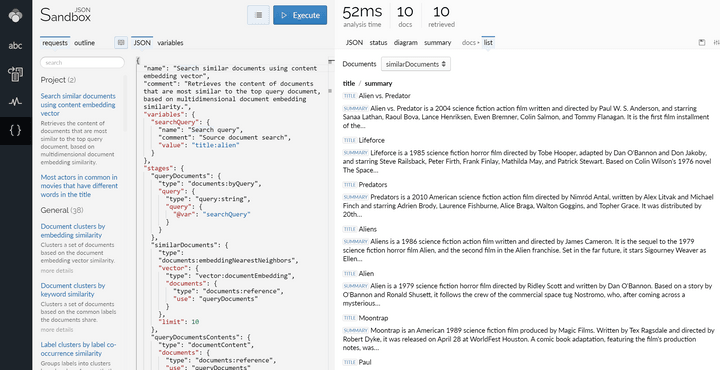The width and height of the screenshot is (720, 370).
Task: Click the '10 docs' counter
Action: click(x=405, y=16)
